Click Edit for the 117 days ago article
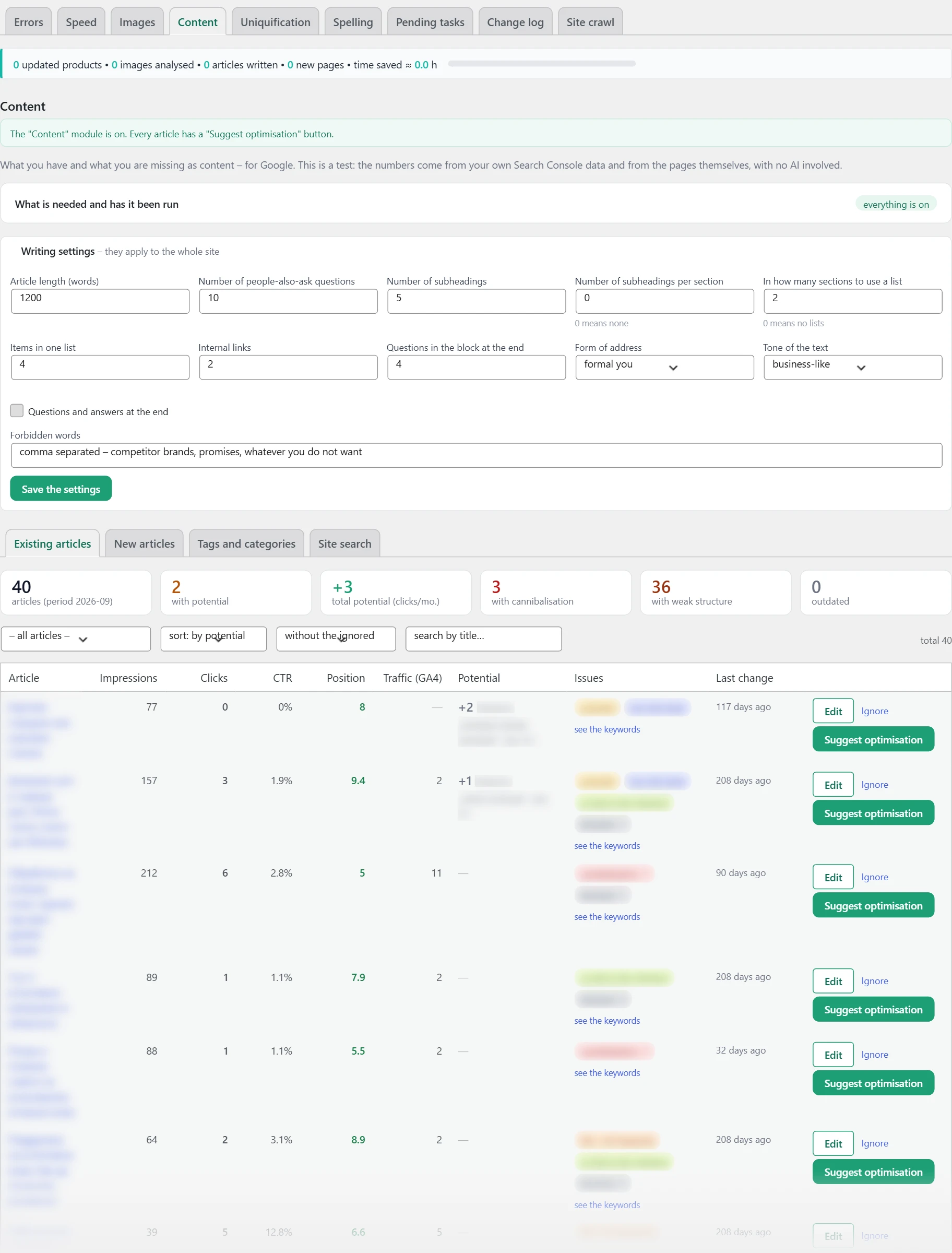The height and width of the screenshot is (1253, 952). pos(833,711)
